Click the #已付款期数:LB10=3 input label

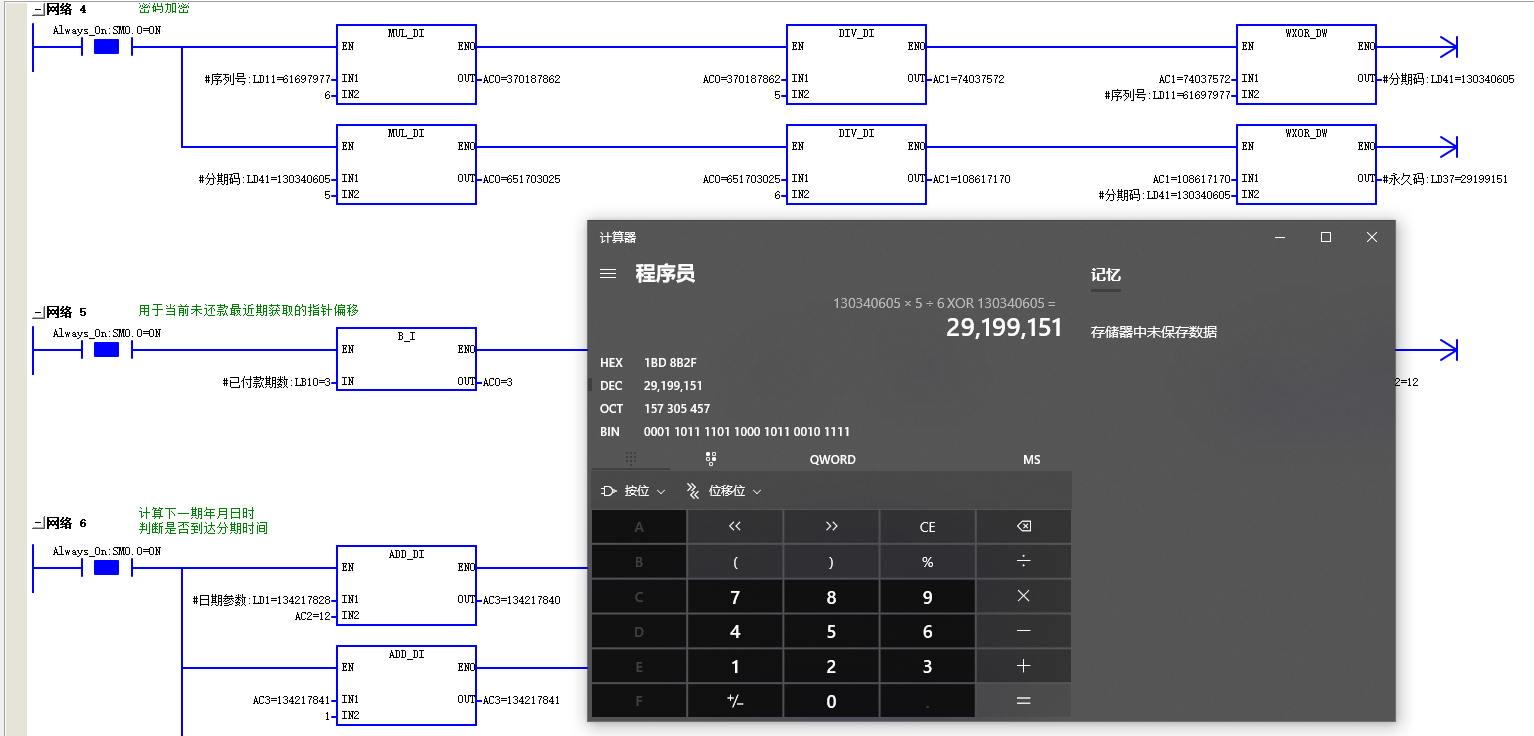coord(276,382)
